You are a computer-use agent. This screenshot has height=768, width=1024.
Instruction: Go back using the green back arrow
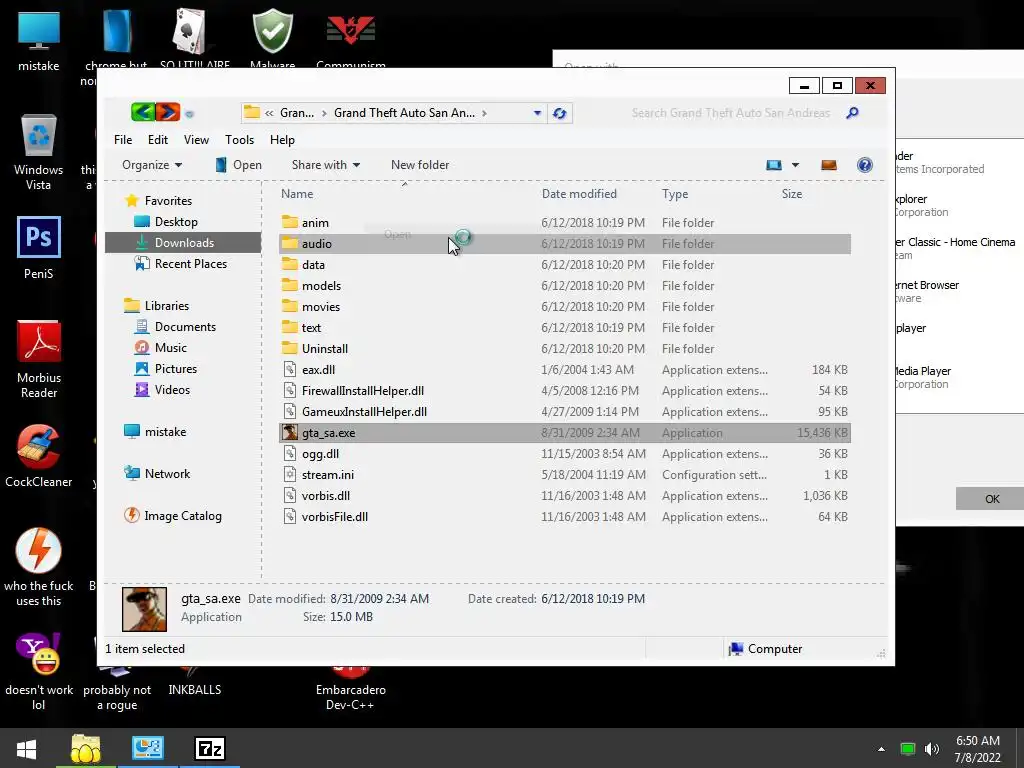[x=142, y=112]
